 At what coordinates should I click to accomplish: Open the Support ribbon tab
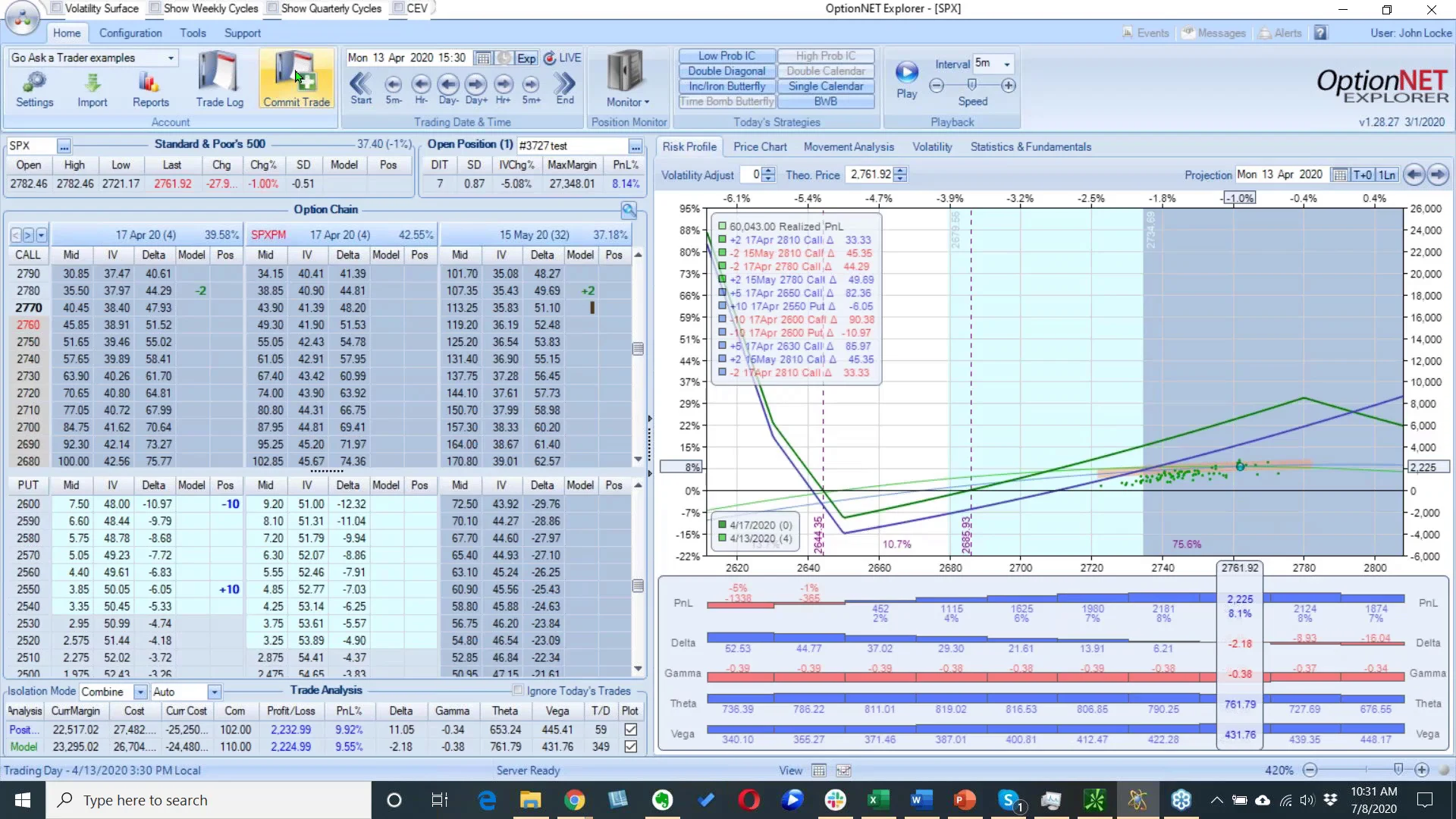[x=243, y=33]
